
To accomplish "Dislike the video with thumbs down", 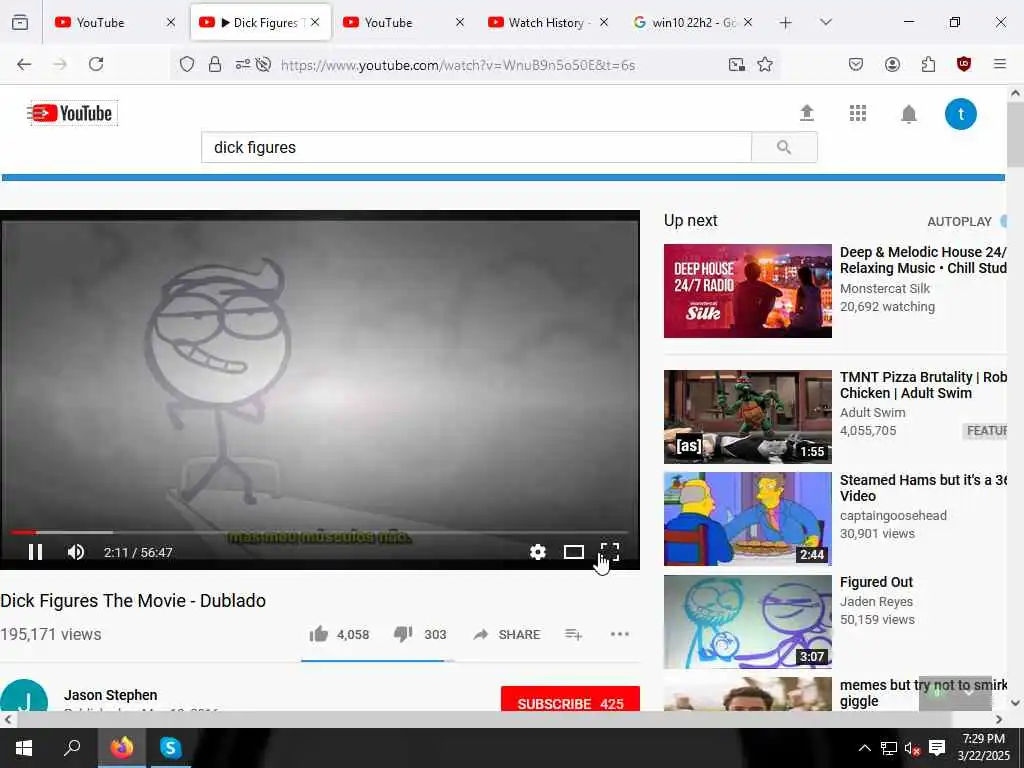I will [403, 634].
